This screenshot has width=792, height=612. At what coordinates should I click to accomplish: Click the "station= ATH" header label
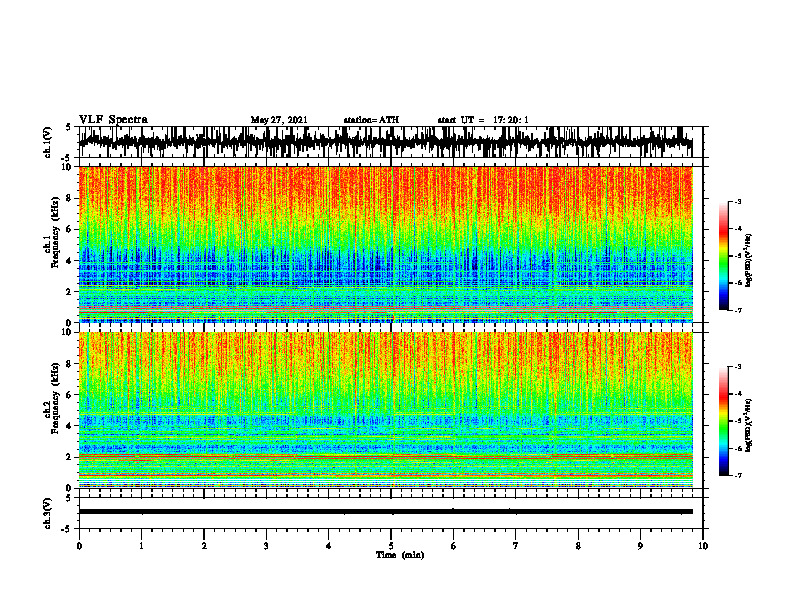(371, 120)
